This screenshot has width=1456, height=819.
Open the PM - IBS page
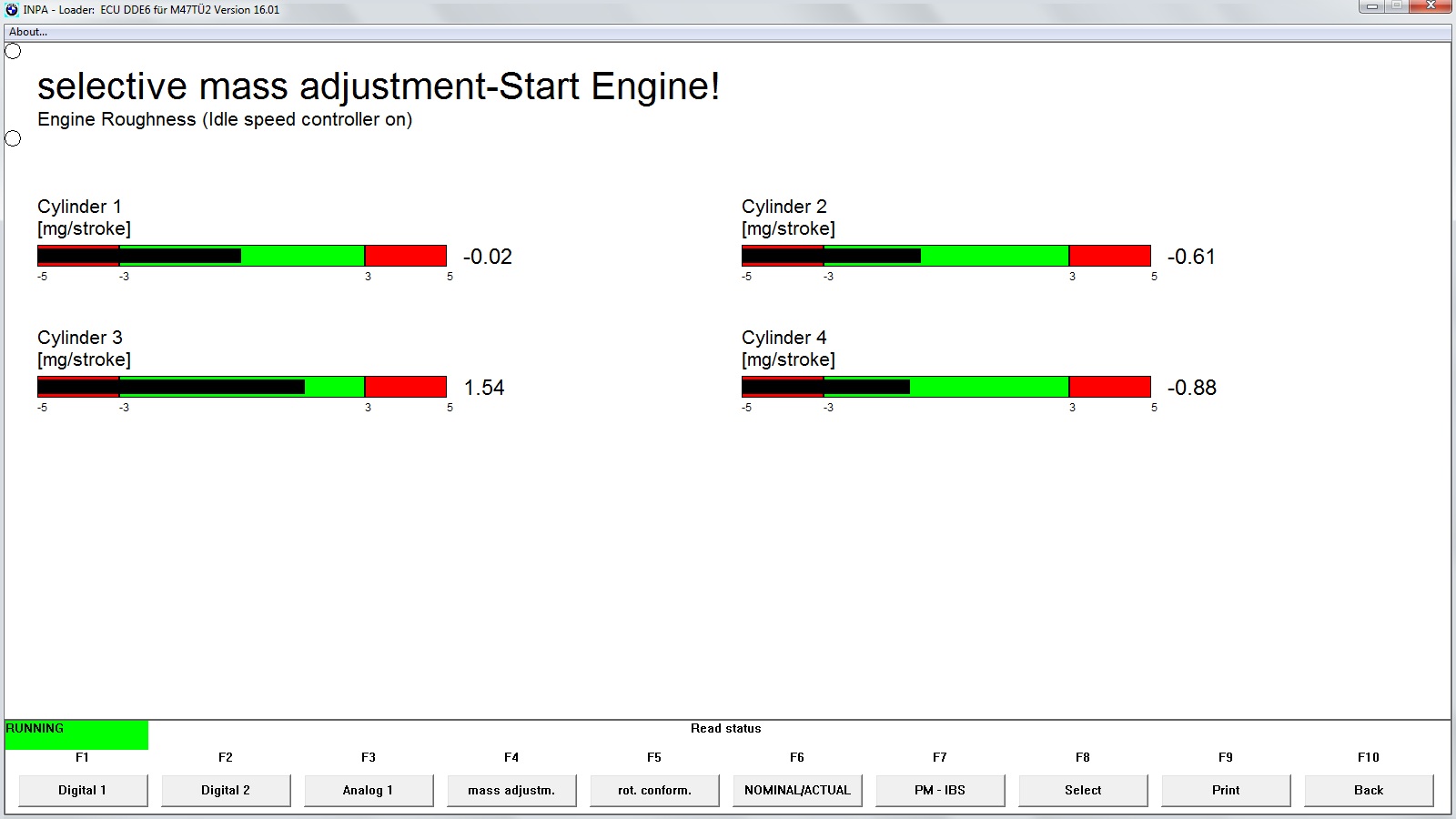point(940,790)
